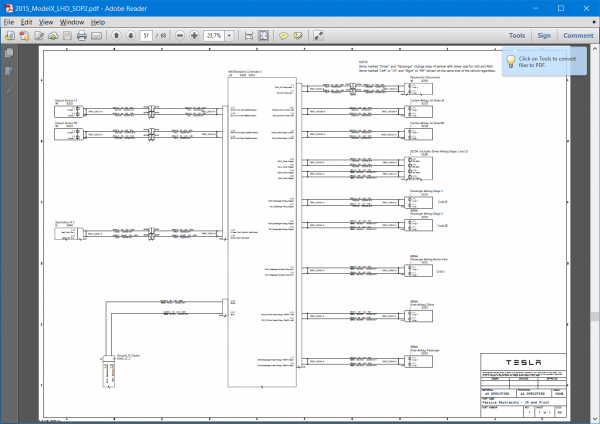Switch to read mode view
This screenshot has width=600, height=424.
[x=318, y=36]
